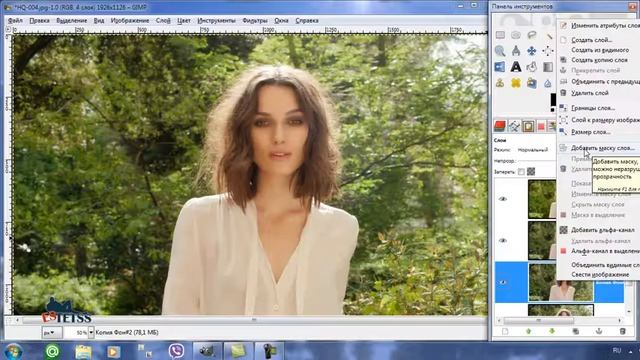Select the Measure compass tool
This screenshot has width=640, height=360.
click(516, 51)
